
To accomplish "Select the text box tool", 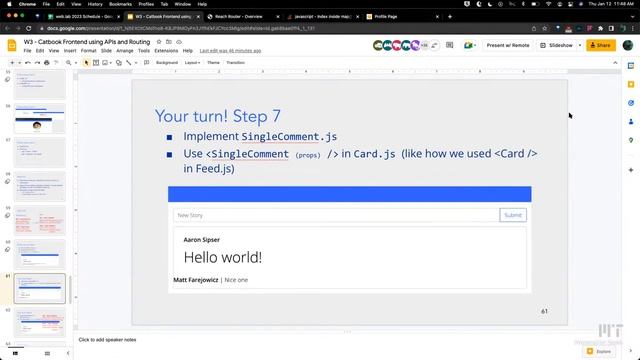I will pos(96,63).
